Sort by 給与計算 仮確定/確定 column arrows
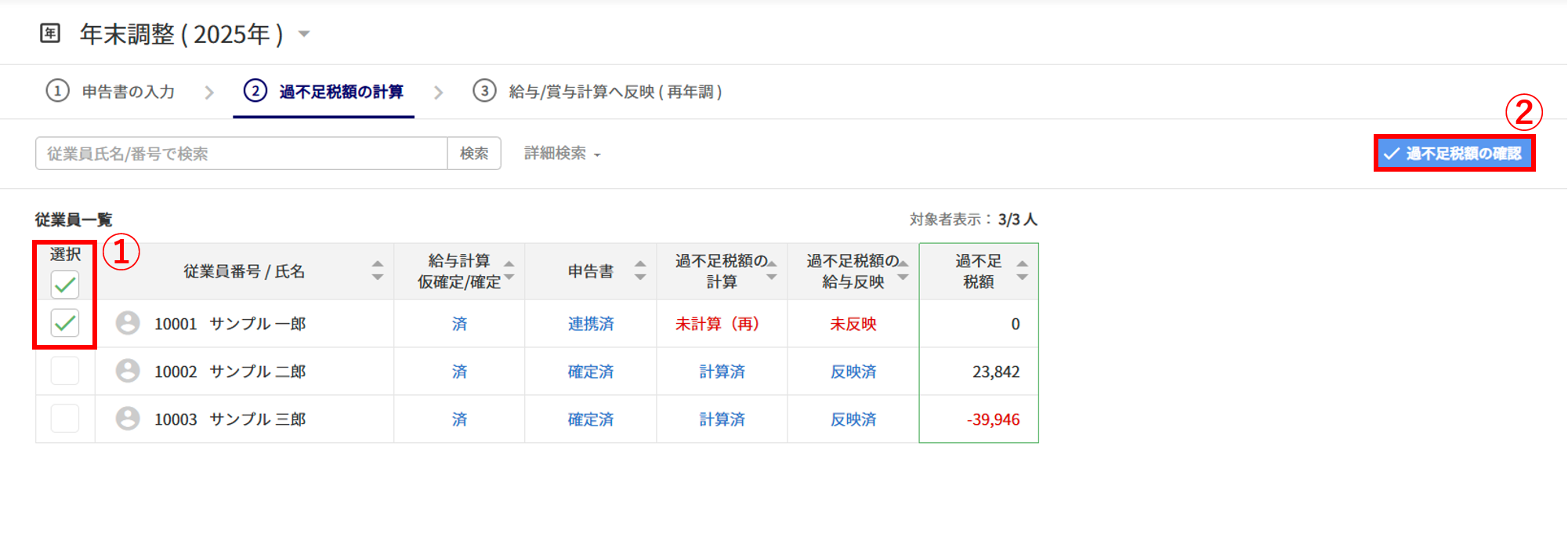1568x533 pixels. point(509,270)
